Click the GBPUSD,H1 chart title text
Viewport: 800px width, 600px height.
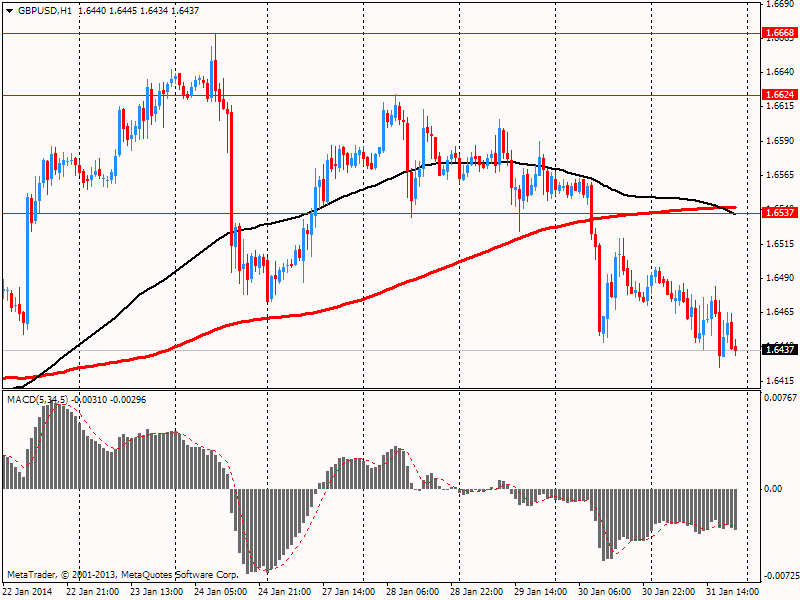(x=44, y=11)
